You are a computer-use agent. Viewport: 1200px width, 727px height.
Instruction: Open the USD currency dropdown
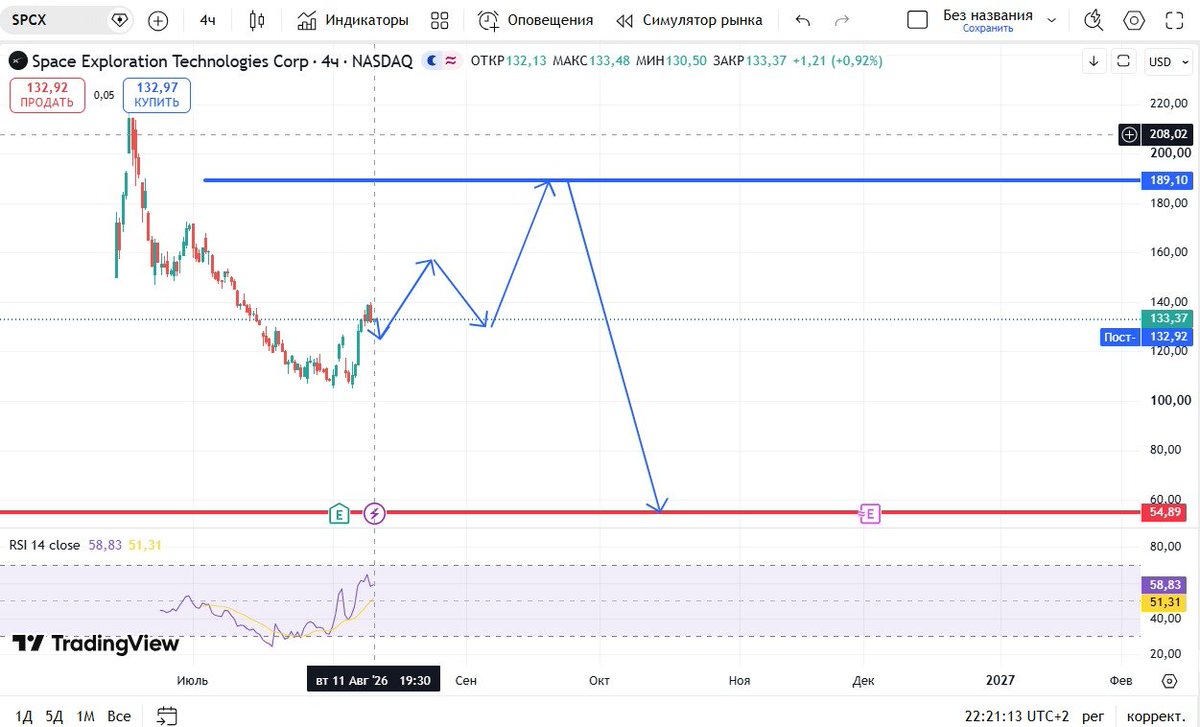(1166, 61)
